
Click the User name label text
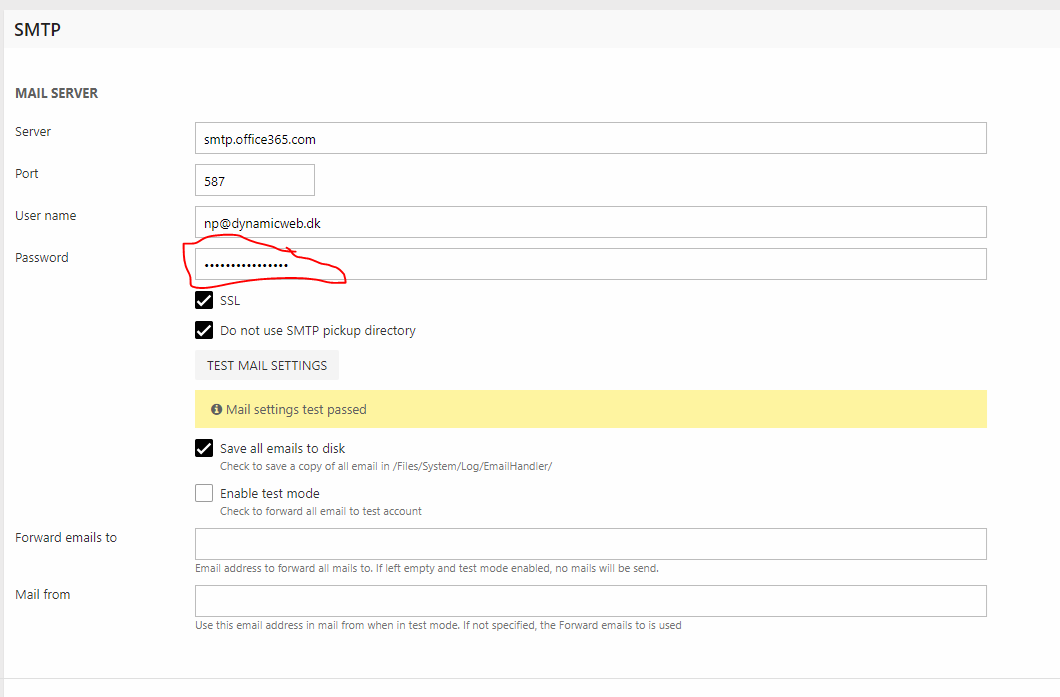pos(46,216)
